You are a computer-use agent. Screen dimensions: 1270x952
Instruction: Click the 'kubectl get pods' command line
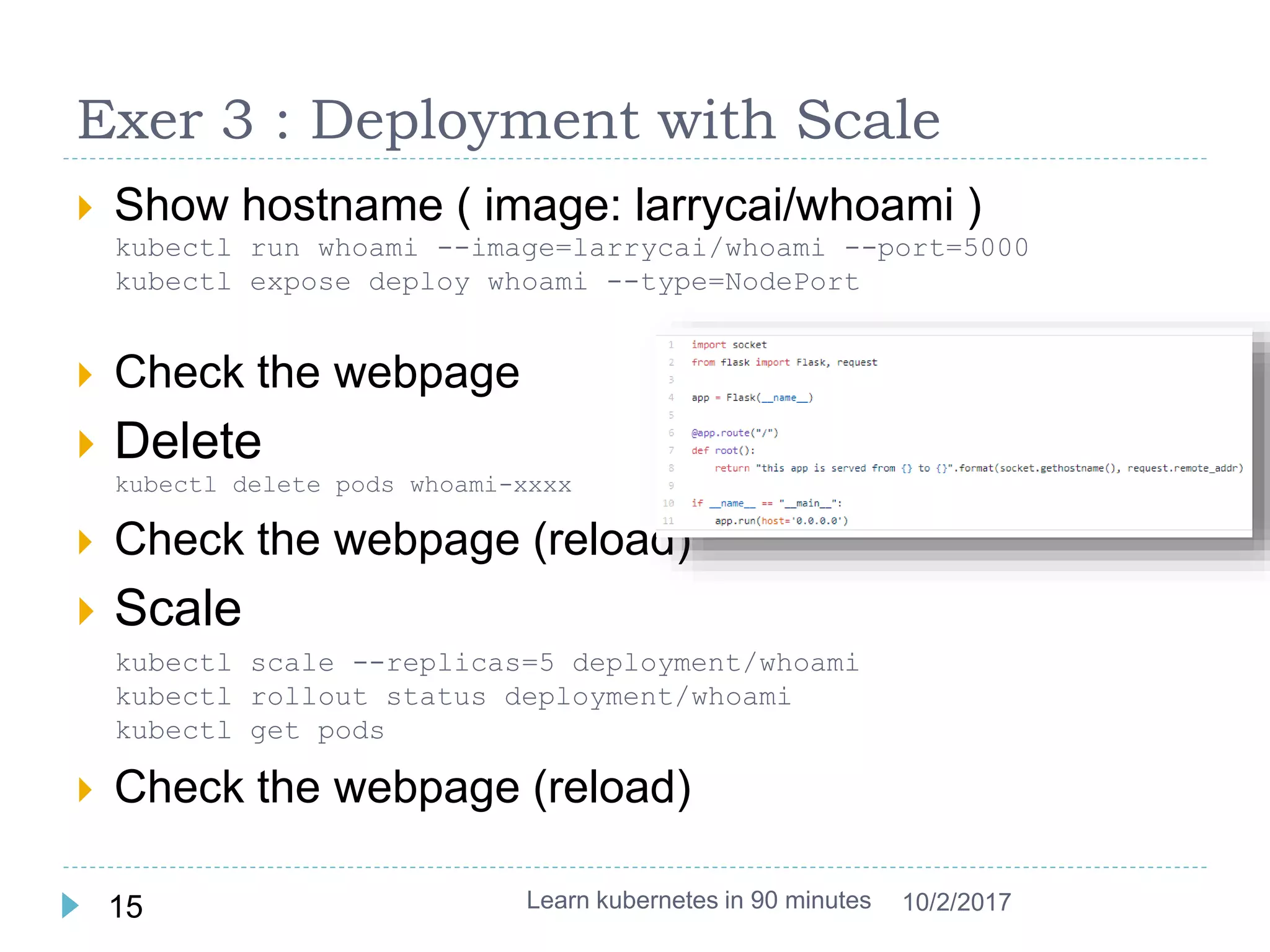(x=250, y=731)
